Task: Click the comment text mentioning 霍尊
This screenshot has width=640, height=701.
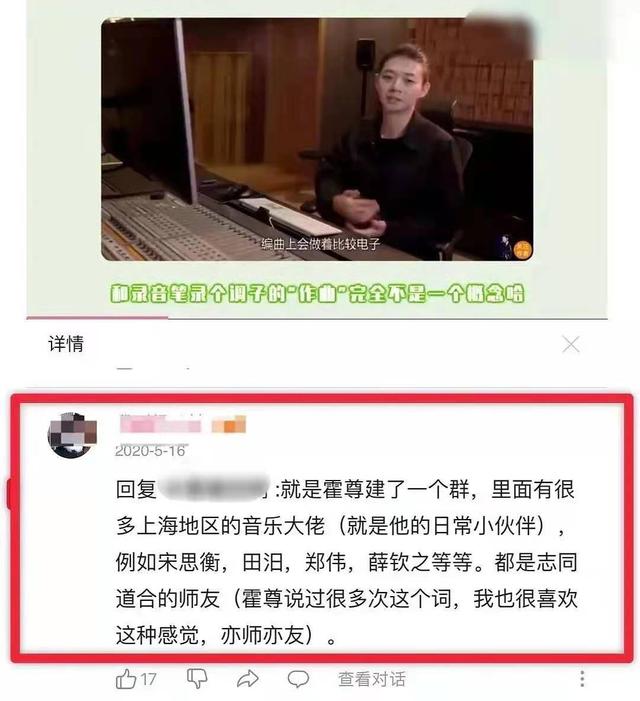Action: [x=346, y=562]
